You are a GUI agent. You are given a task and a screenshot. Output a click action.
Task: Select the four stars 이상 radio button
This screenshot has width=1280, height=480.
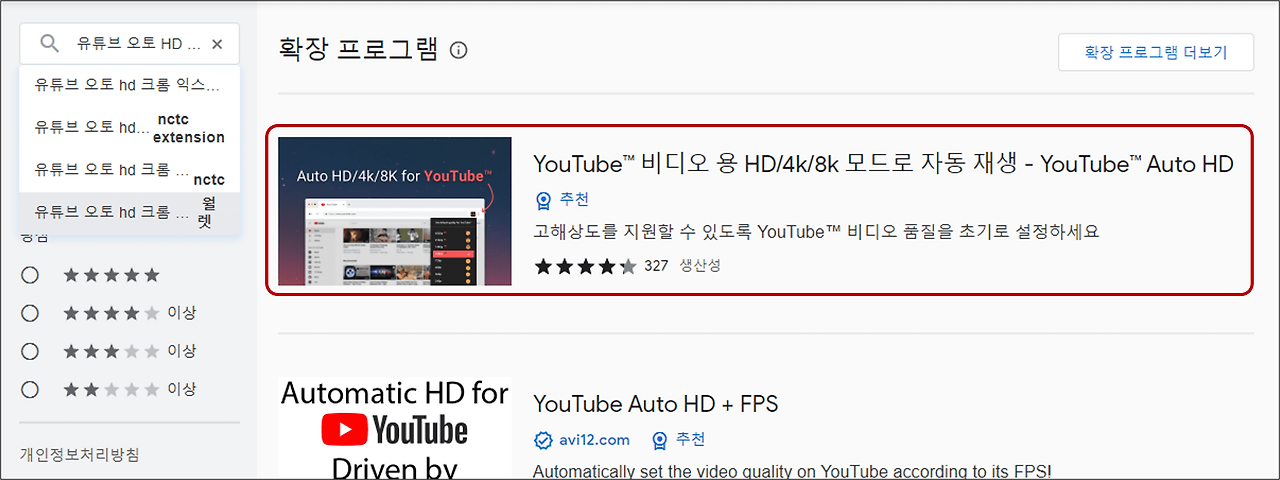30,313
